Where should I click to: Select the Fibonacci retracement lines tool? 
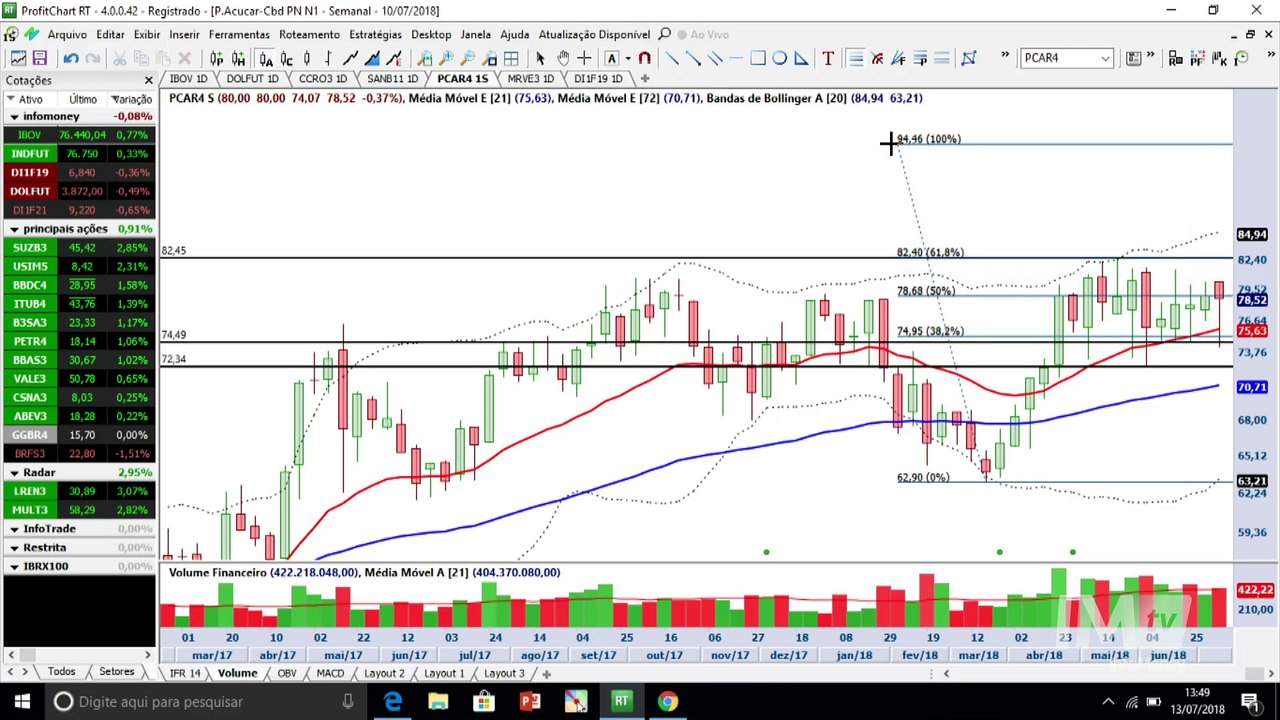[855, 58]
